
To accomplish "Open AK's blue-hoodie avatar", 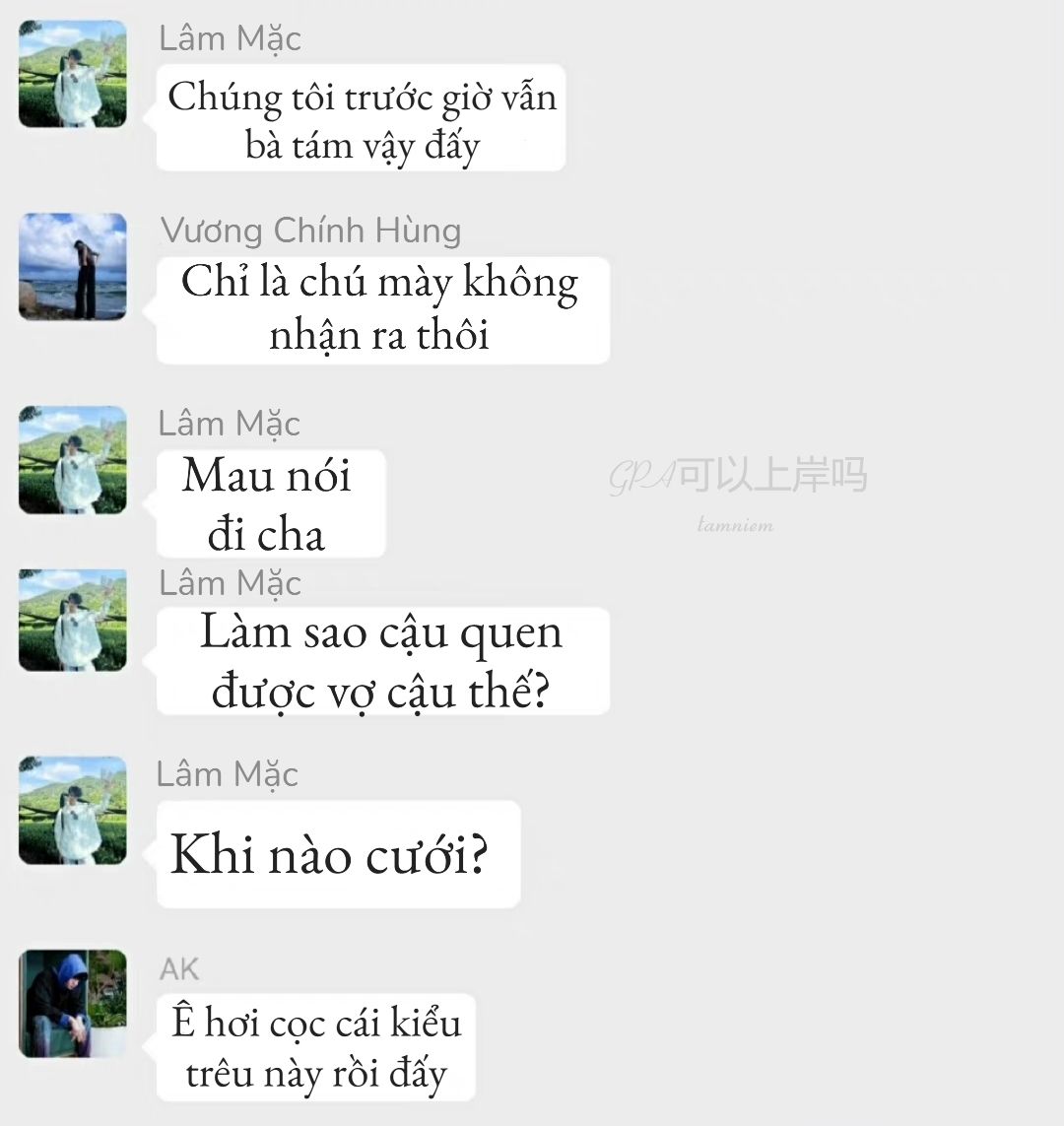I will (73, 1003).
